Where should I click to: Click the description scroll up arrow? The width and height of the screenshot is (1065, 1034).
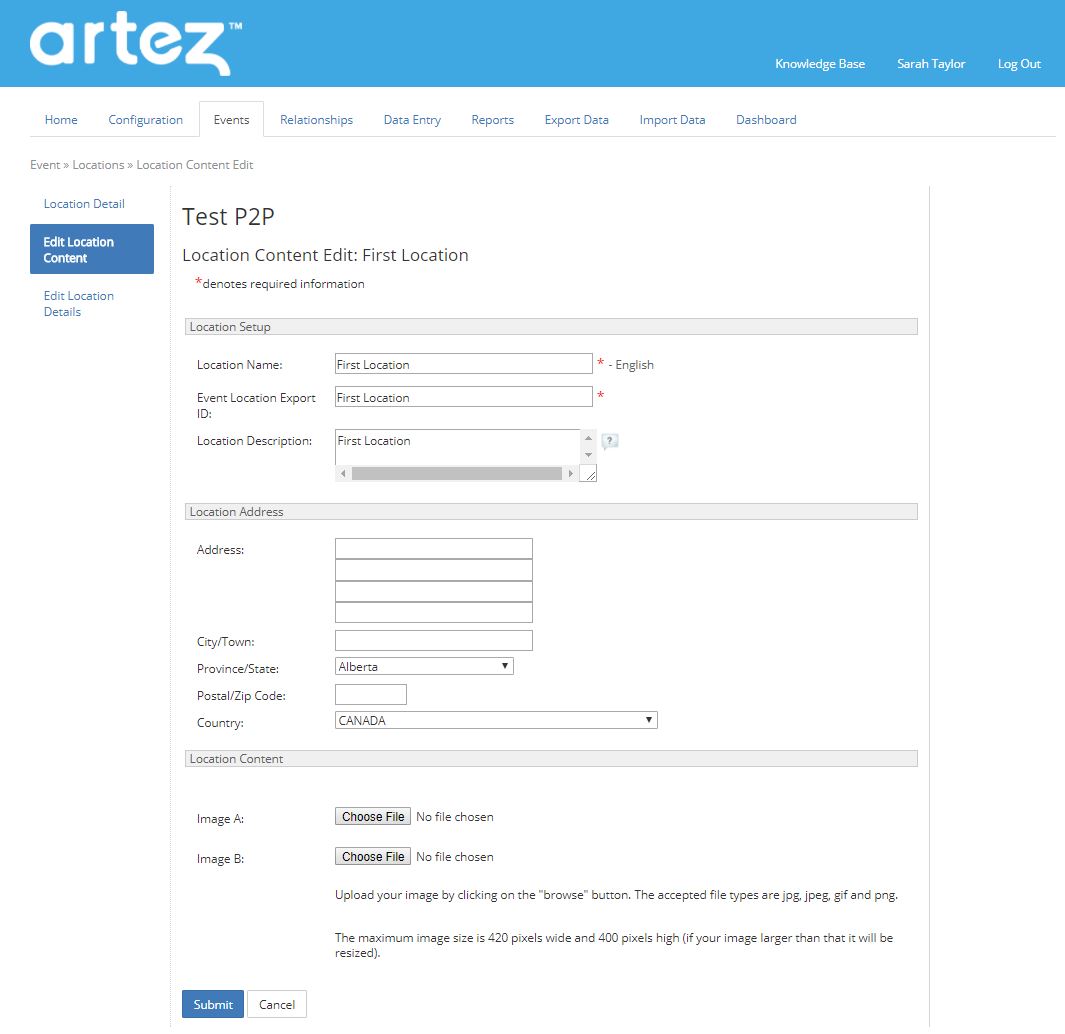pyautogui.click(x=588, y=437)
